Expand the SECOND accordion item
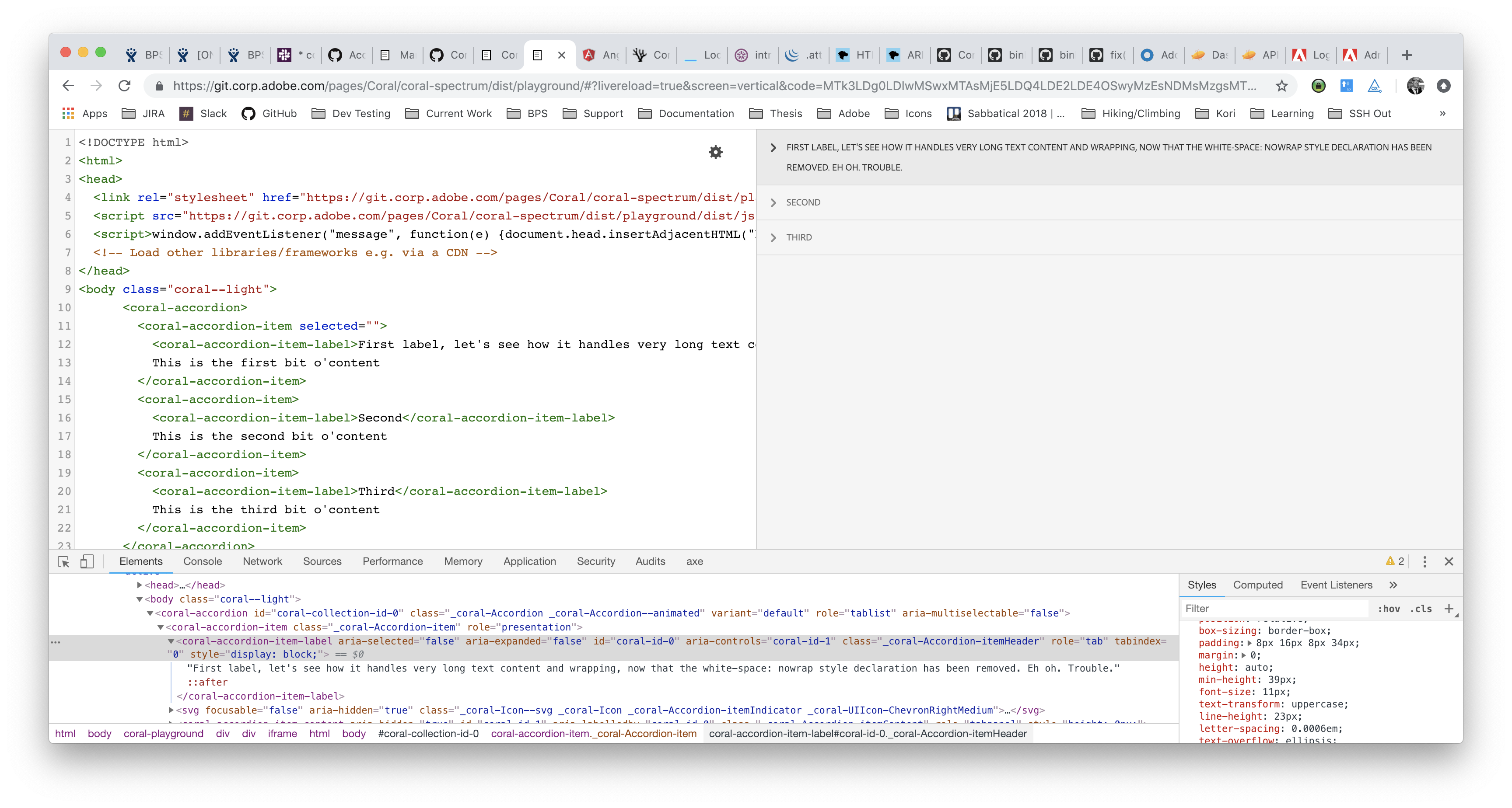This screenshot has height=808, width=1512. click(x=803, y=202)
